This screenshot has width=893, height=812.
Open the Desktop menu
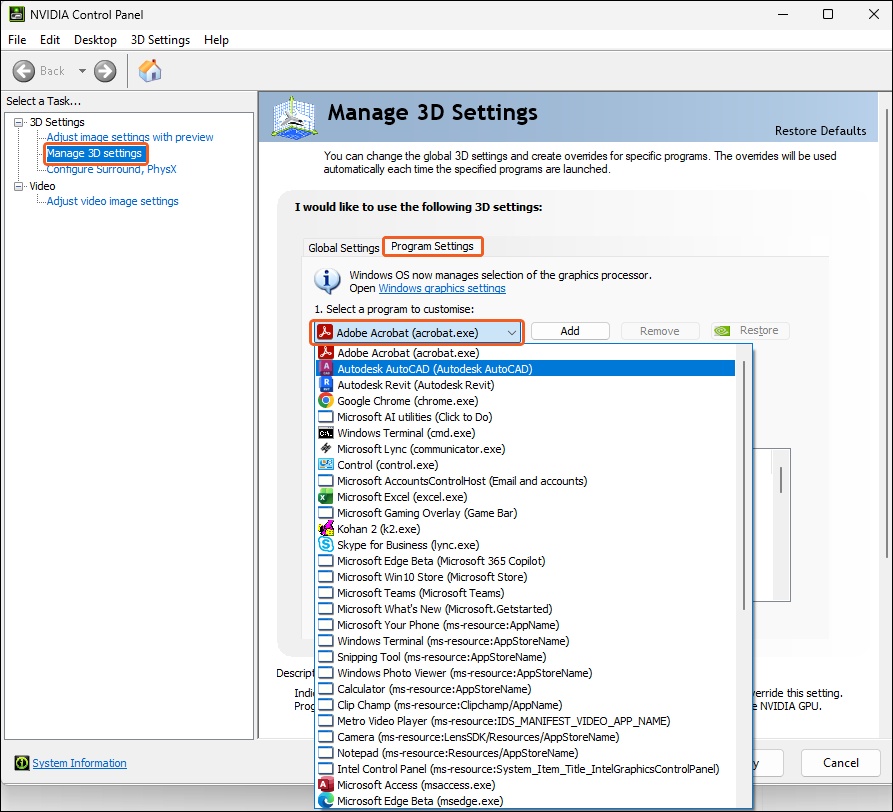coord(95,40)
